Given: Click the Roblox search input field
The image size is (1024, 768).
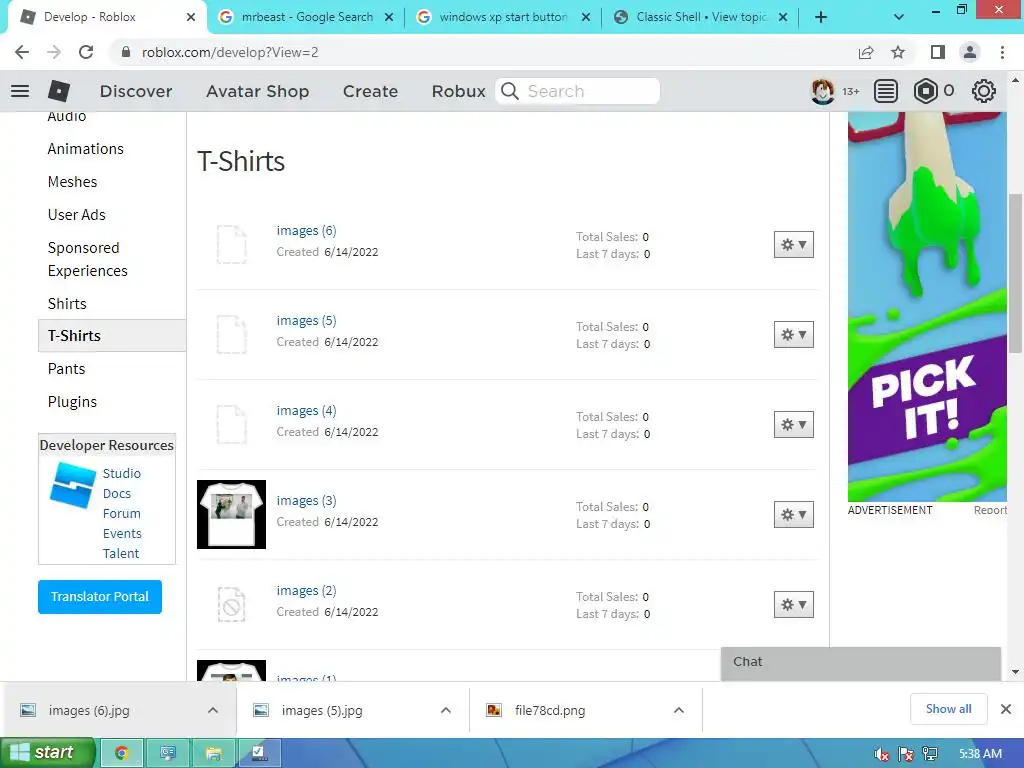Looking at the screenshot, I should pyautogui.click(x=577, y=91).
